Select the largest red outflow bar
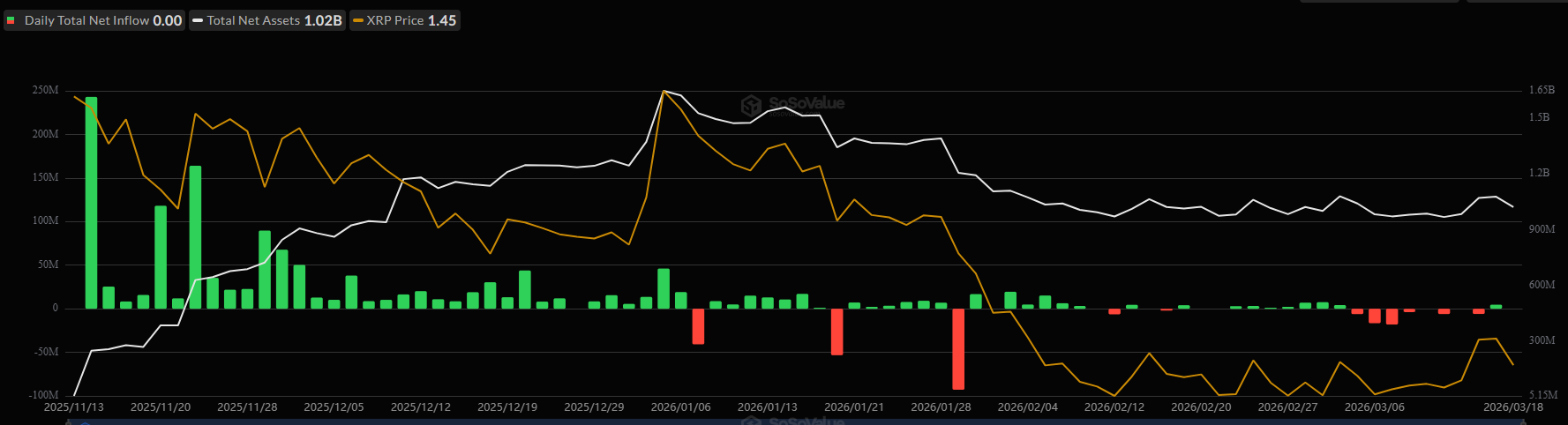 pos(958,348)
